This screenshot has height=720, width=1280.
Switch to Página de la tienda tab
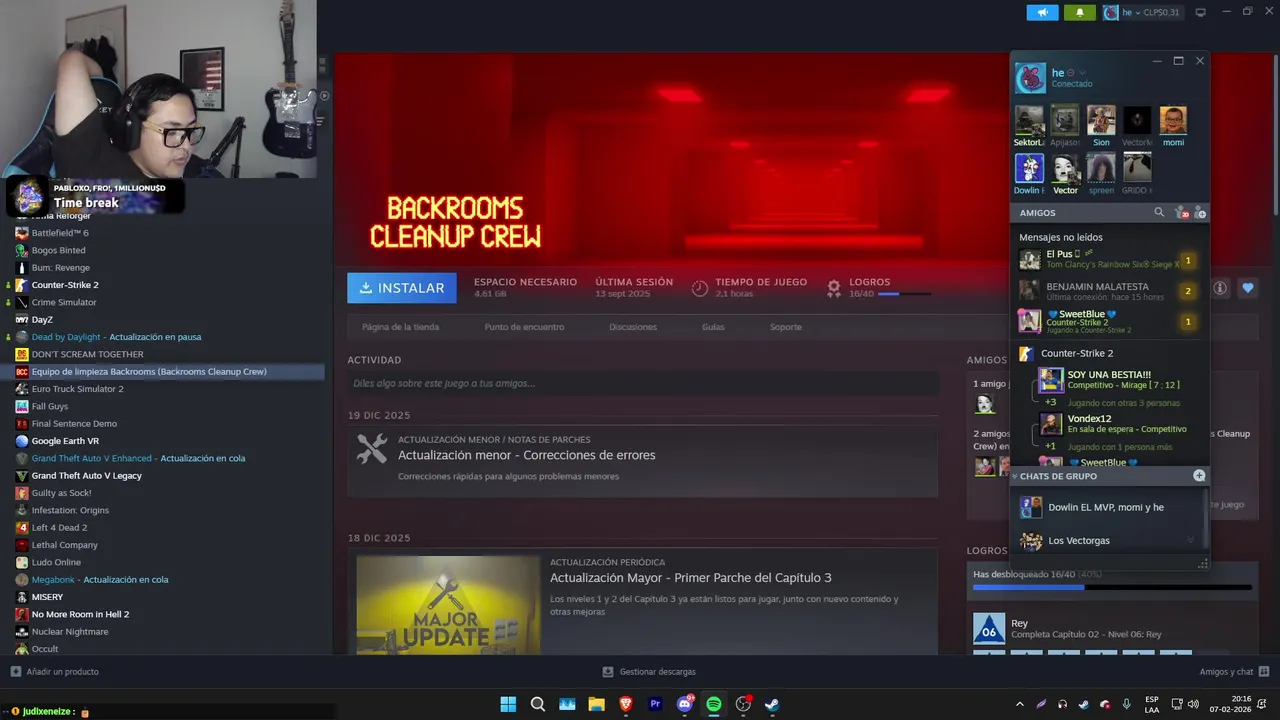click(400, 327)
